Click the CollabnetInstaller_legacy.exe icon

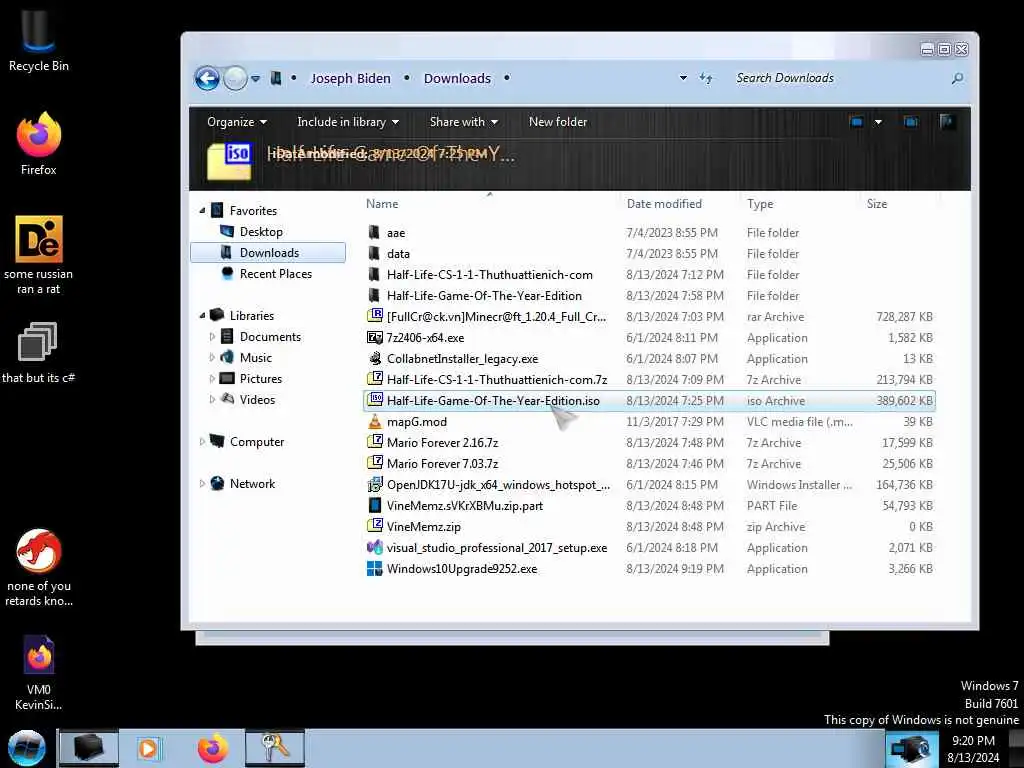375,359
